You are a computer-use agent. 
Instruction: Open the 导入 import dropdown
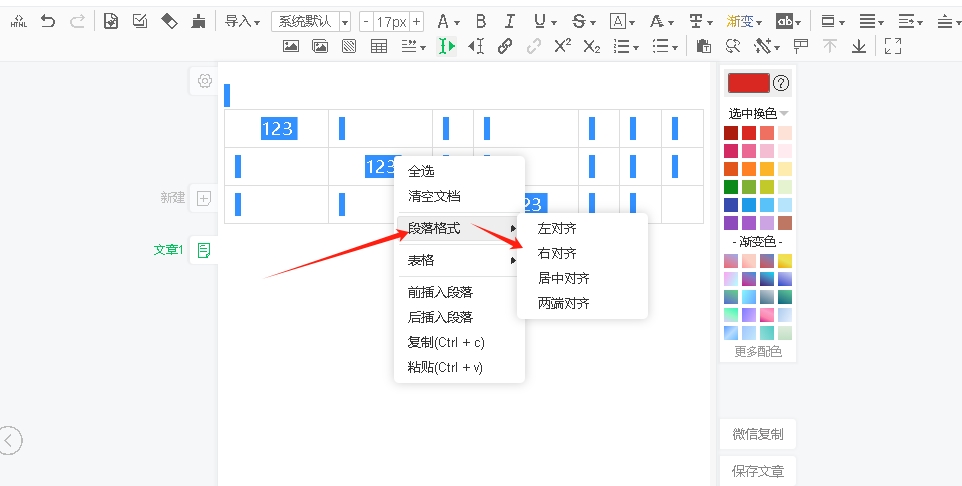pyautogui.click(x=242, y=21)
